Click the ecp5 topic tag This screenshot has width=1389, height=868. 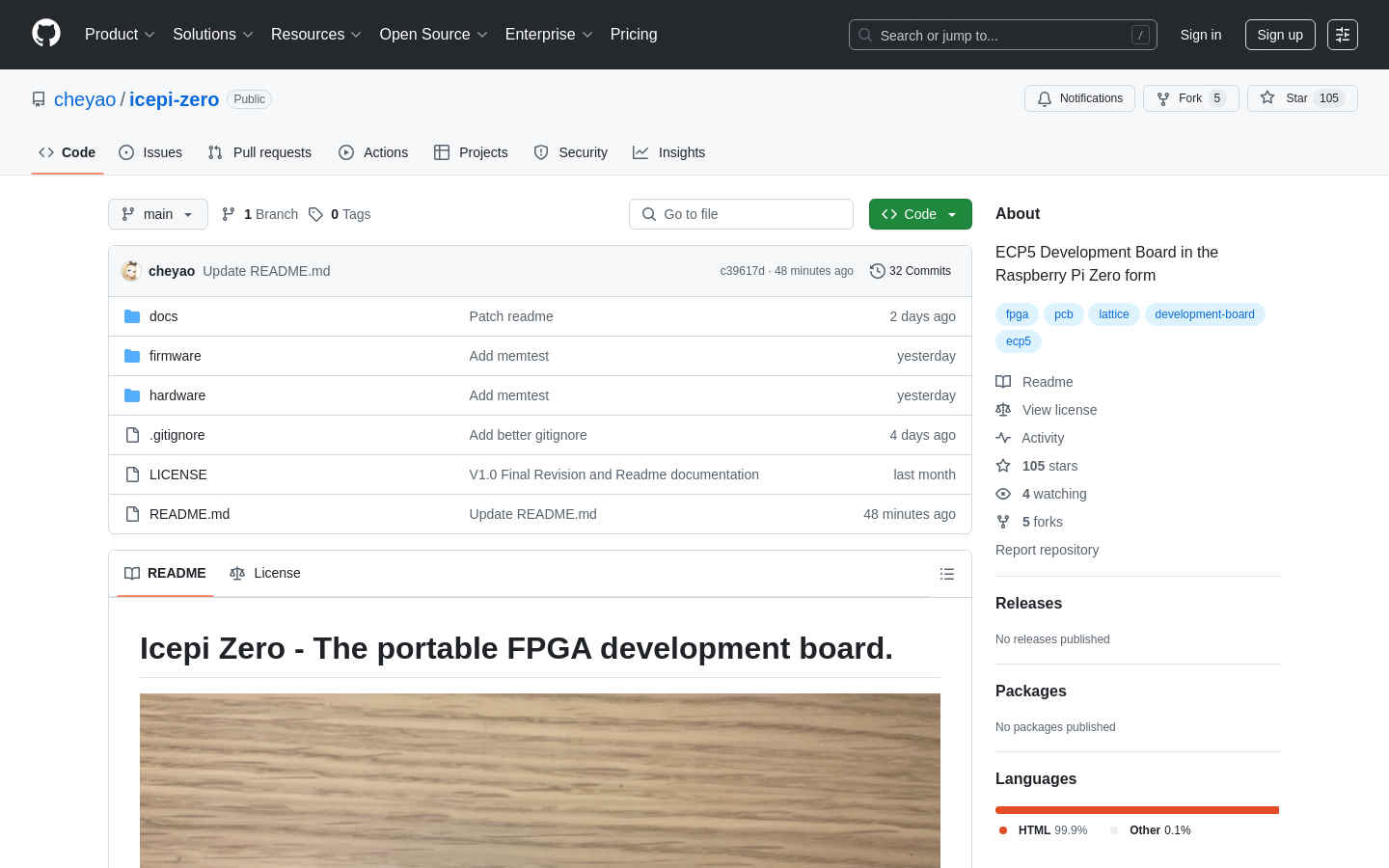(x=1019, y=341)
